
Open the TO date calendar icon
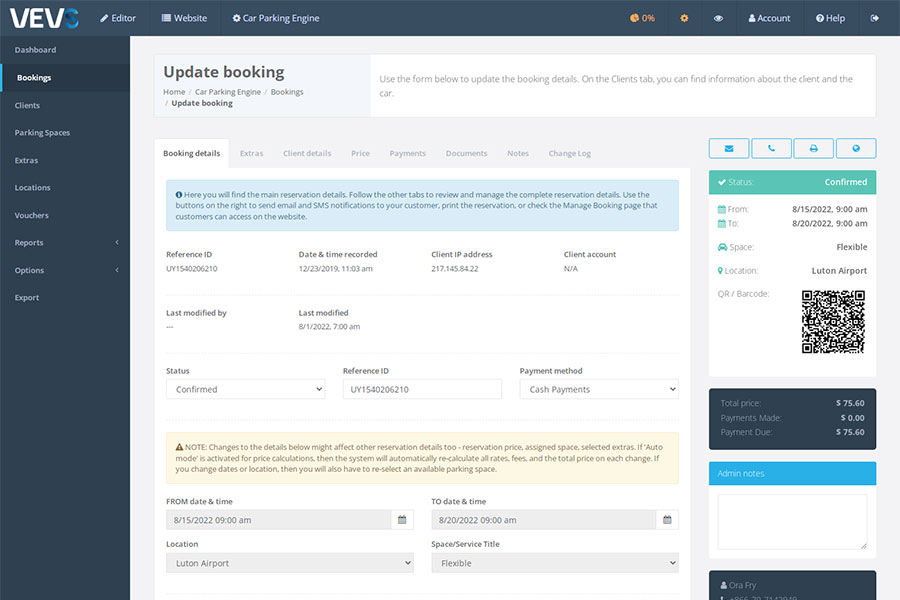[667, 520]
